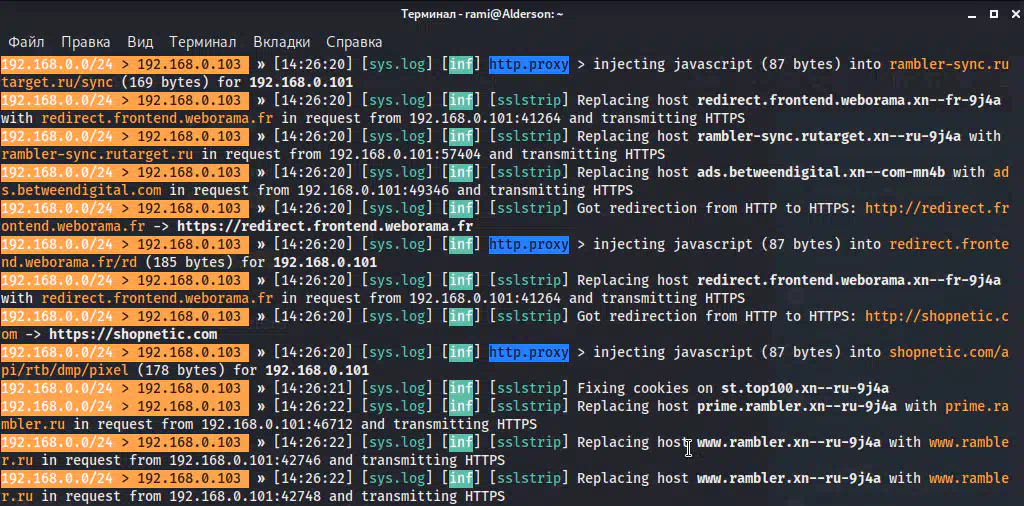Click the orange shopnetic.com/a text
Viewport: 1024px width, 506px height.
pos(949,353)
